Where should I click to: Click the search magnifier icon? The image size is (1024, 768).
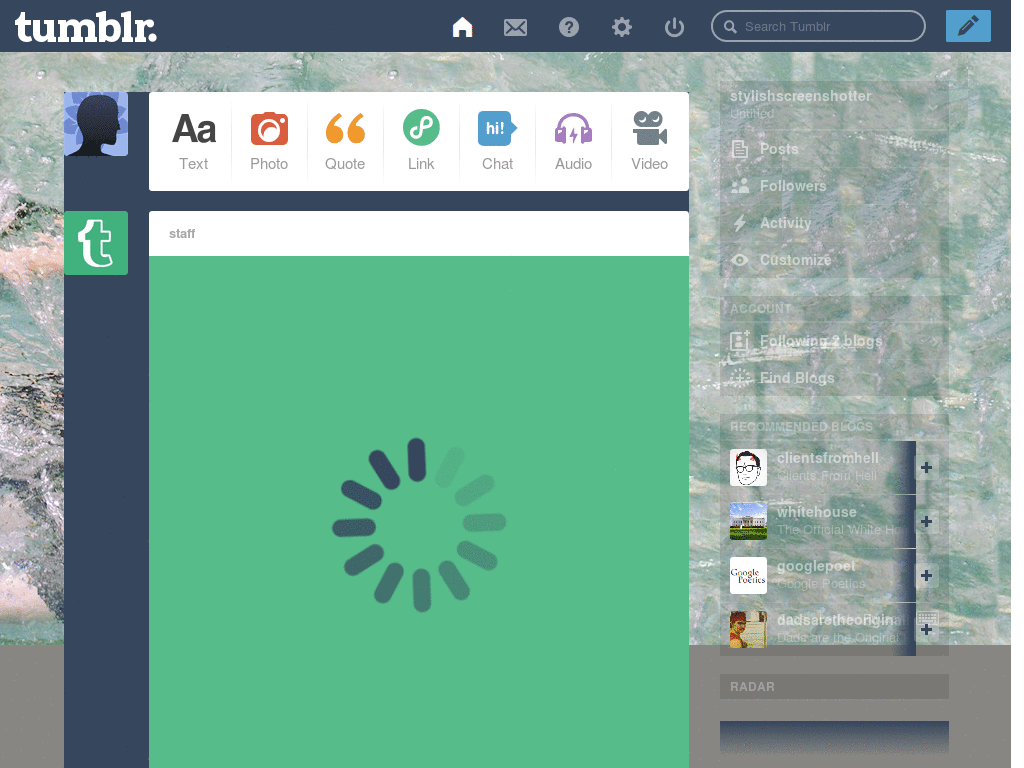(730, 27)
